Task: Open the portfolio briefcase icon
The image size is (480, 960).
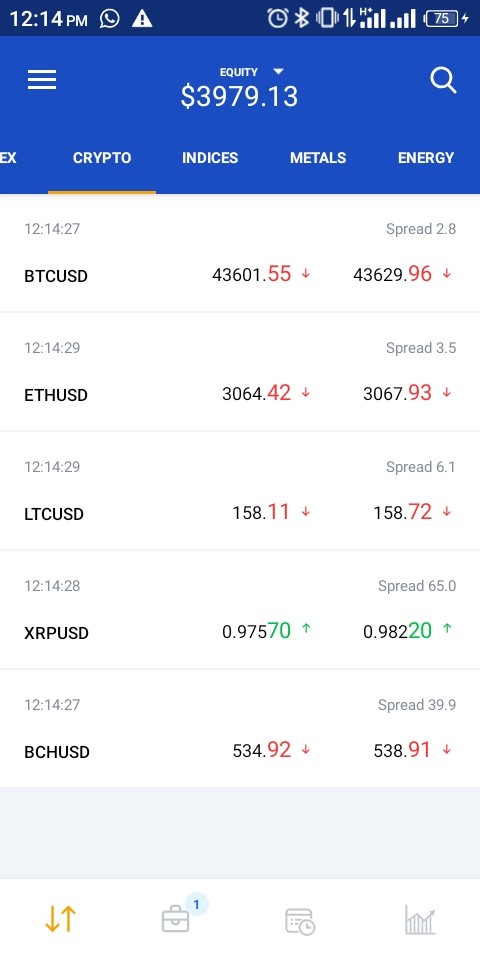Action: pos(176,919)
